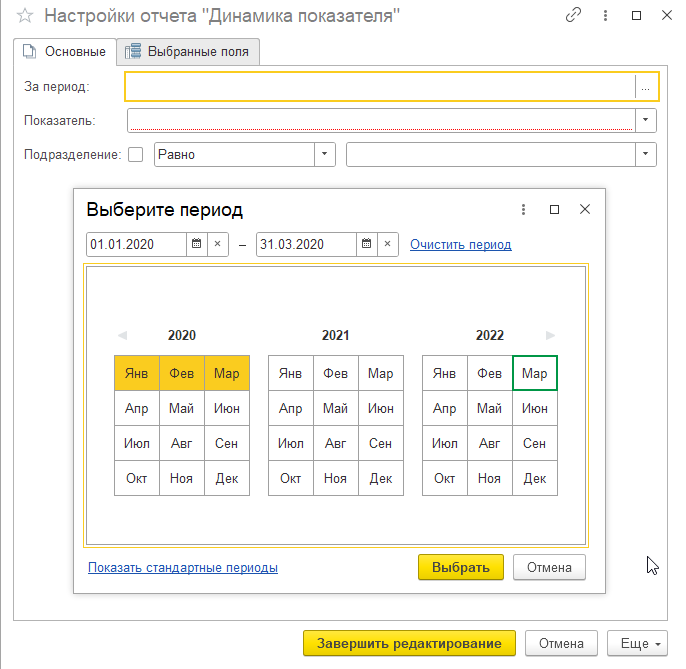Edit the end date field

click(306, 244)
